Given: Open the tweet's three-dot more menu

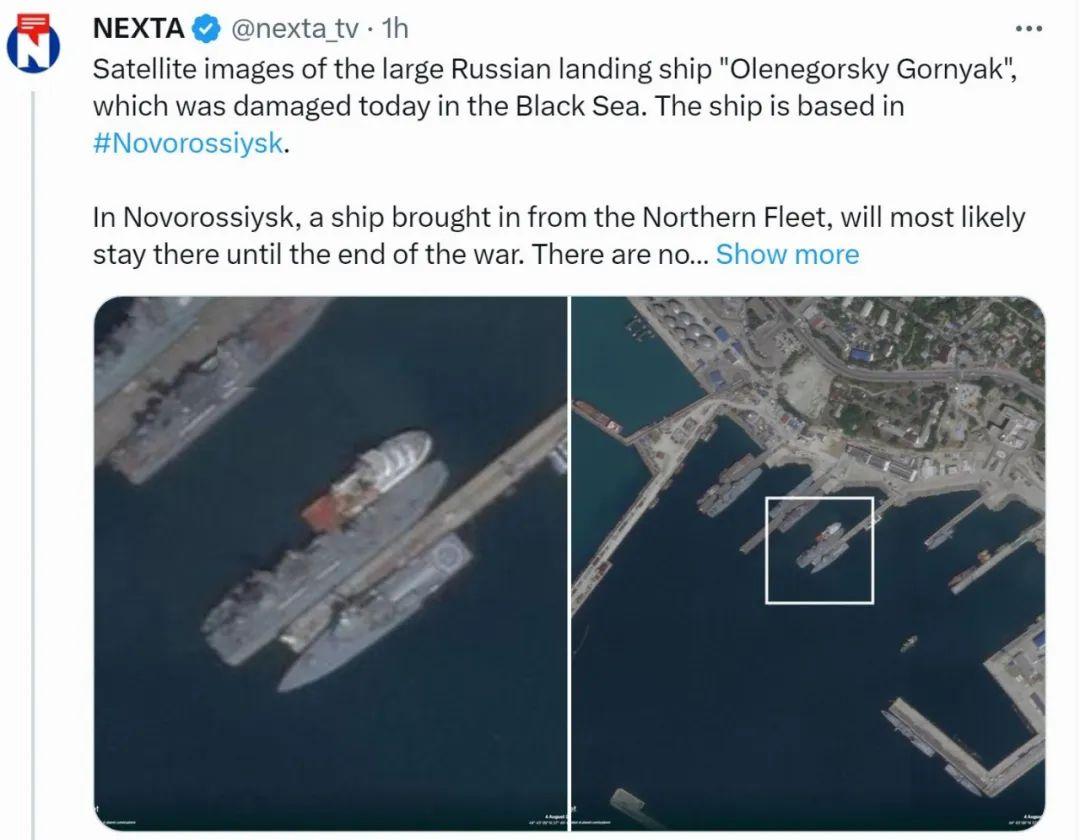Looking at the screenshot, I should (x=1029, y=28).
